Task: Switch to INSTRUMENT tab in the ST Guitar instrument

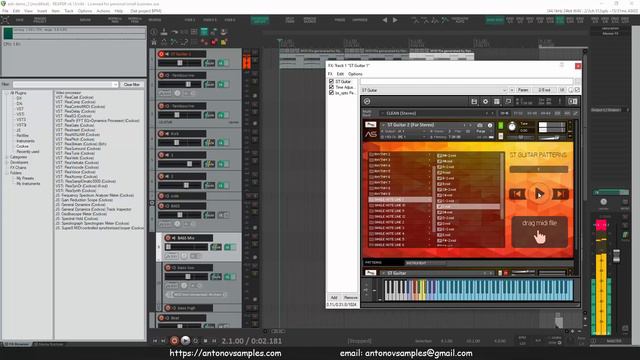Action: tap(416, 263)
